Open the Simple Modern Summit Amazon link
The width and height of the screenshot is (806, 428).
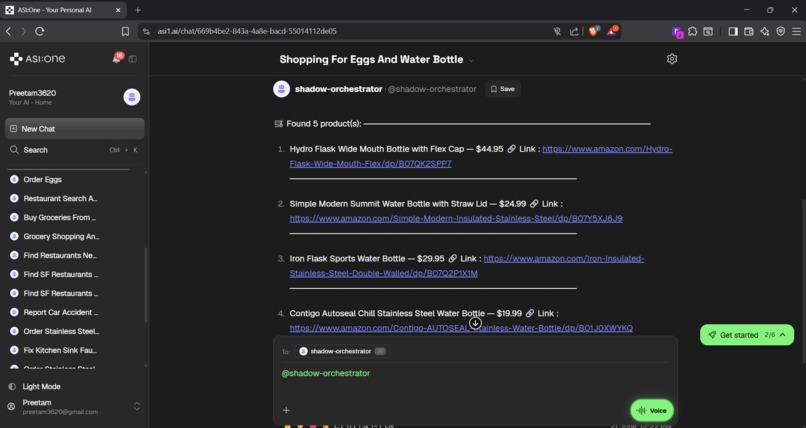coord(455,218)
